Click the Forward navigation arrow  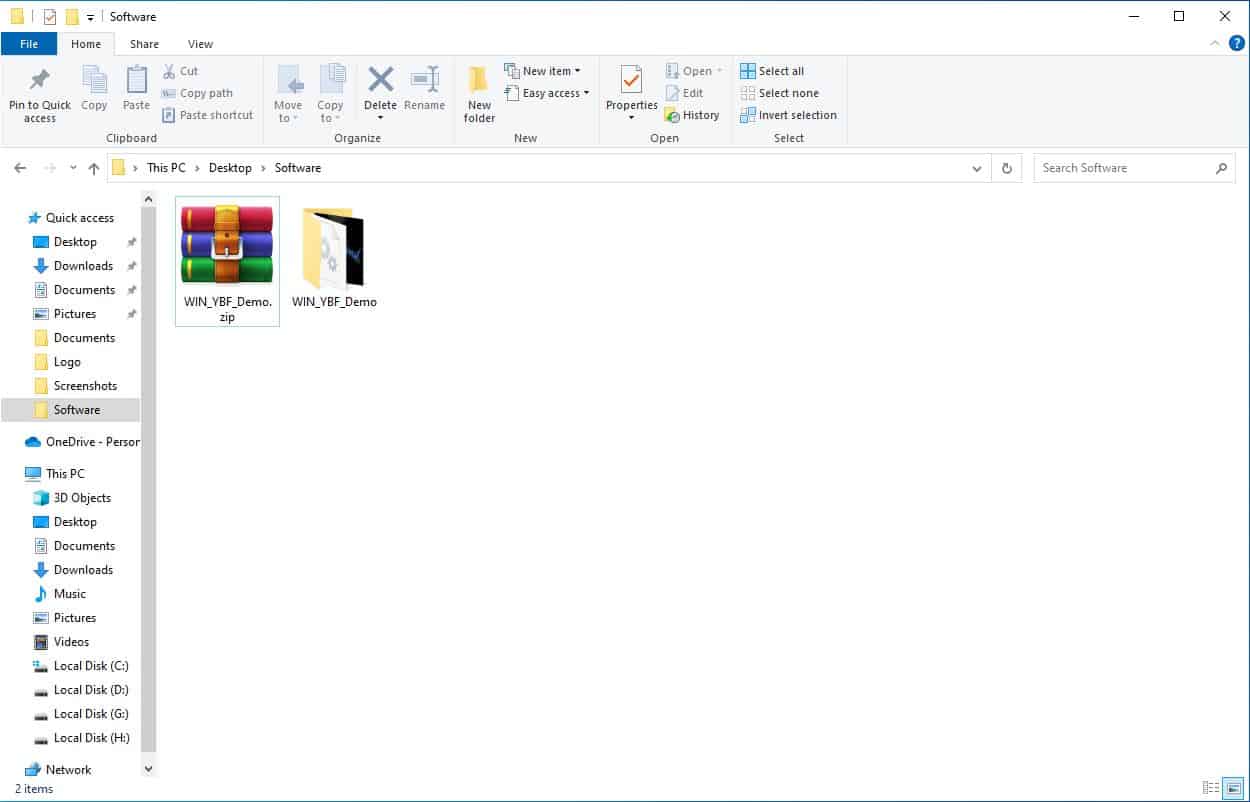[49, 168]
